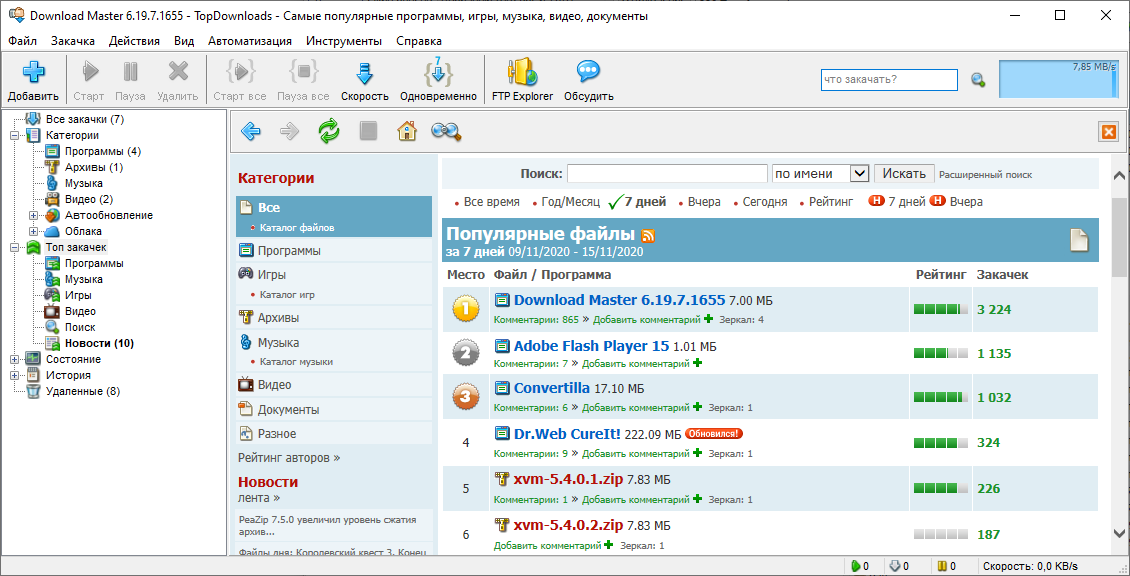Viewport: 1130px width, 576px height.
Task: Select Архивы (1) category in the tree
Action: 94,167
